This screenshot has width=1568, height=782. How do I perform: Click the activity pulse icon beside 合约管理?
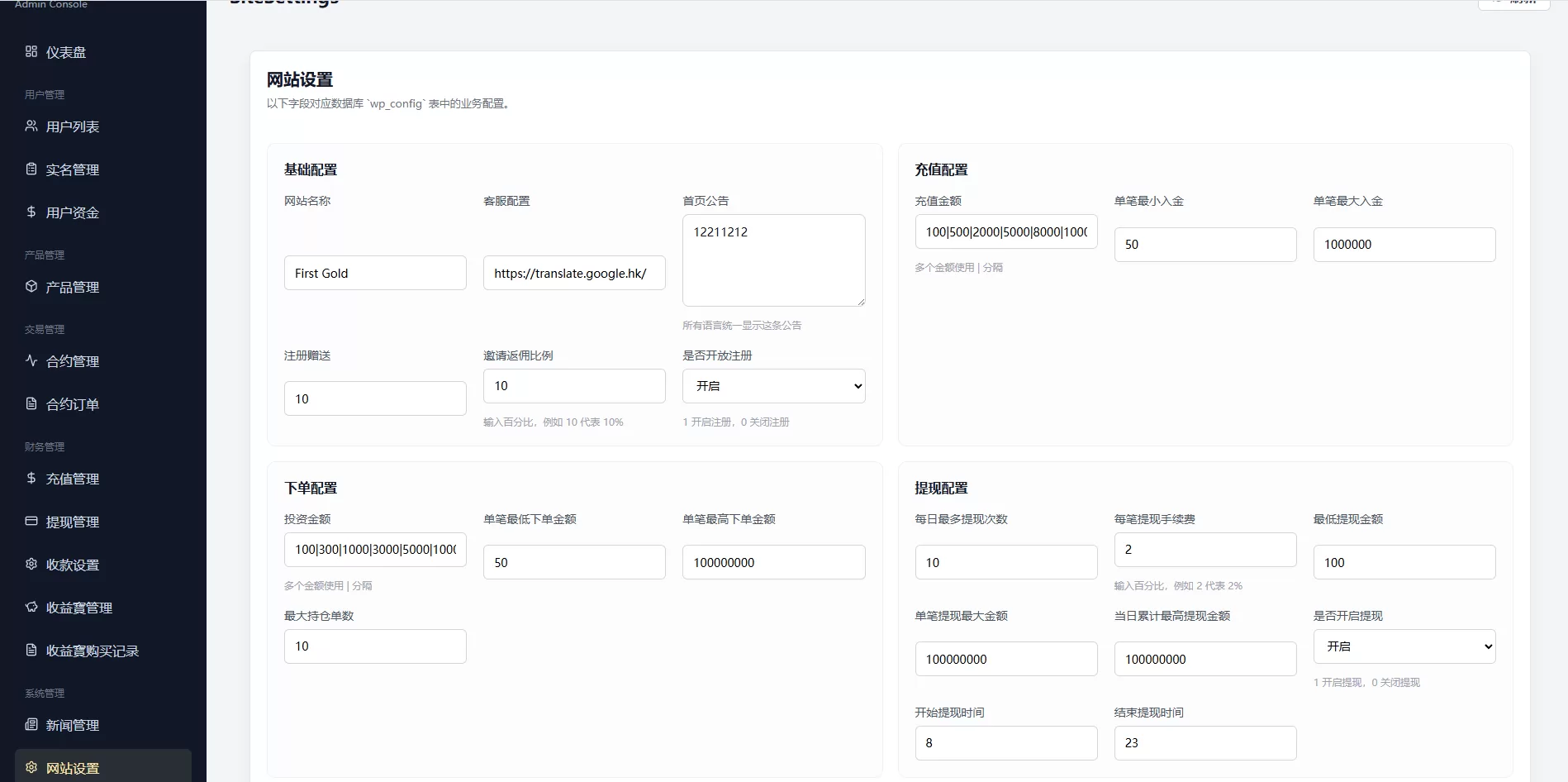(31, 360)
